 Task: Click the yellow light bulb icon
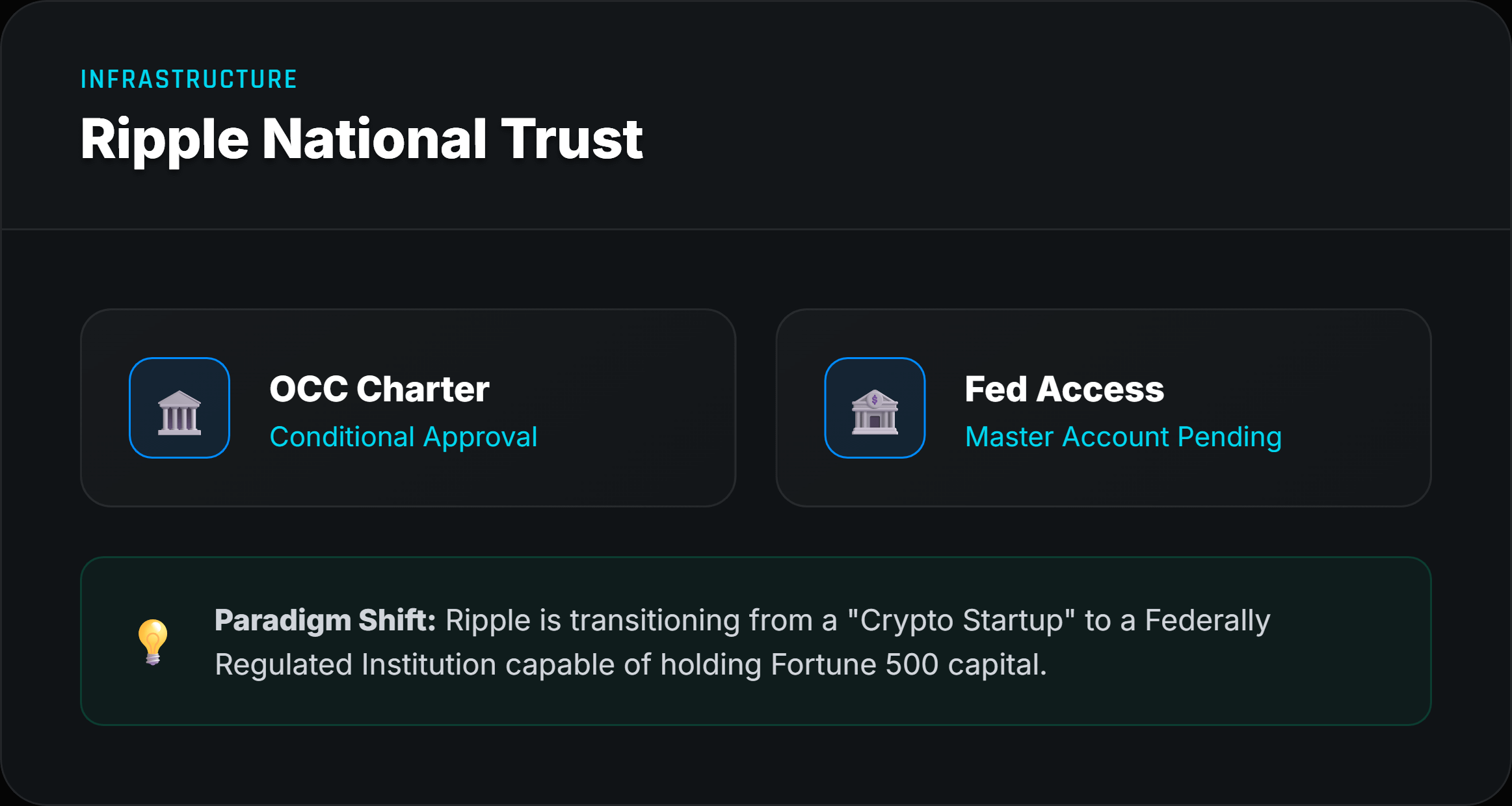[x=153, y=641]
